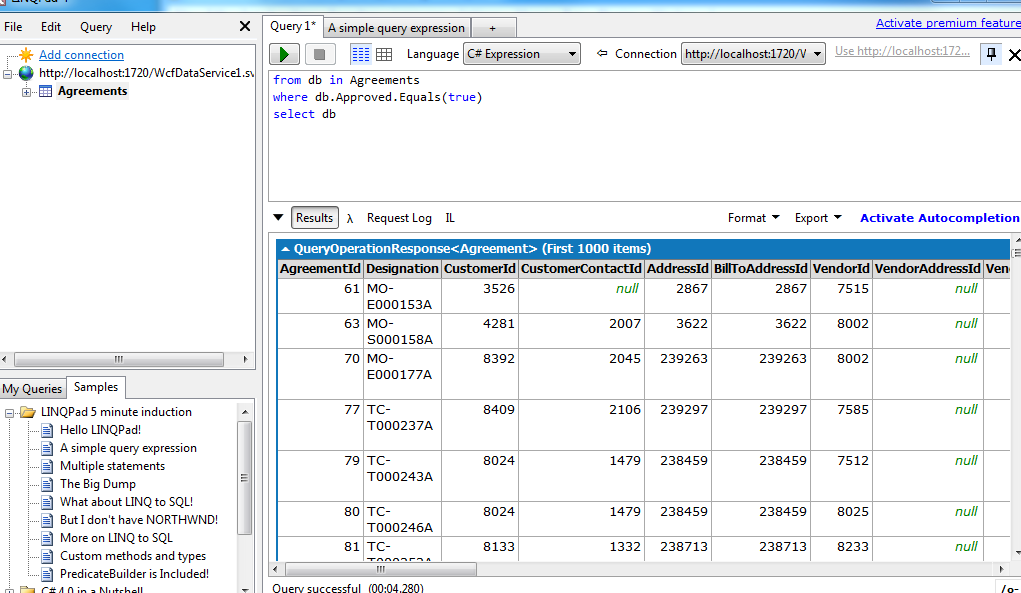Open But I don't have NORTHWND! sample
The width and height of the screenshot is (1021, 593).
click(139, 520)
